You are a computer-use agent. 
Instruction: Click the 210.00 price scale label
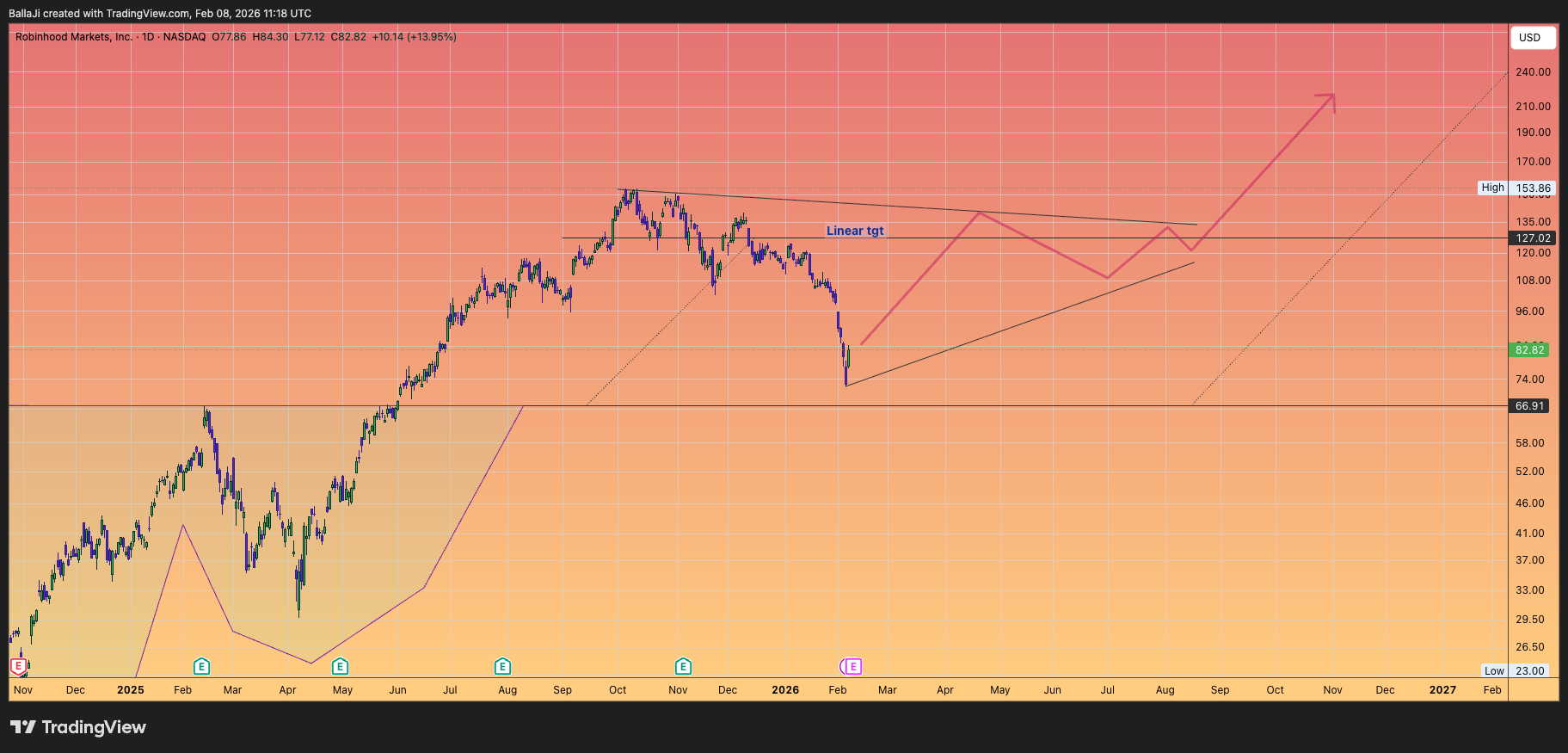point(1533,107)
